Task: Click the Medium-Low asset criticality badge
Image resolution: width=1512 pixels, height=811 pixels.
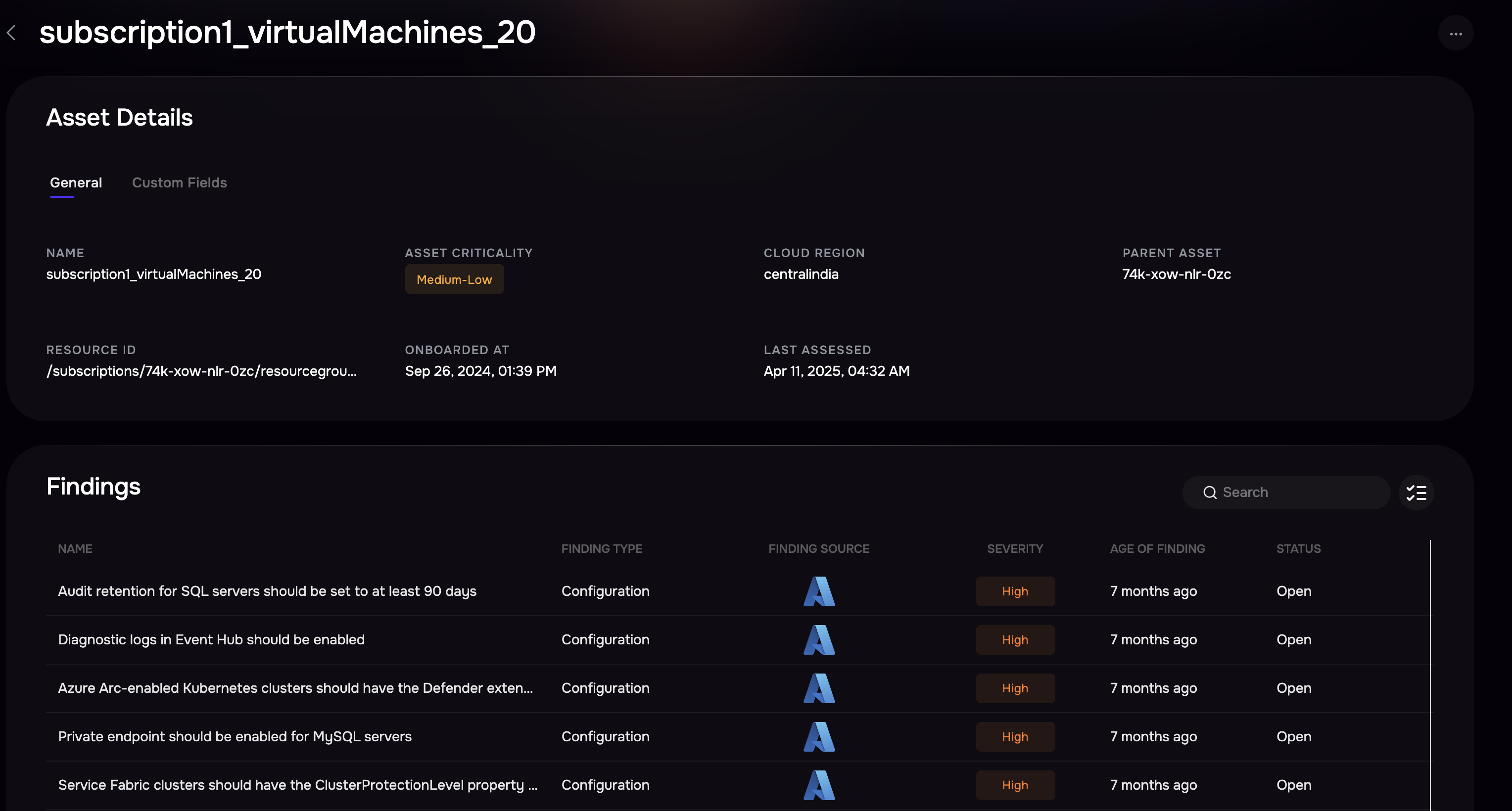Action: tap(454, 279)
